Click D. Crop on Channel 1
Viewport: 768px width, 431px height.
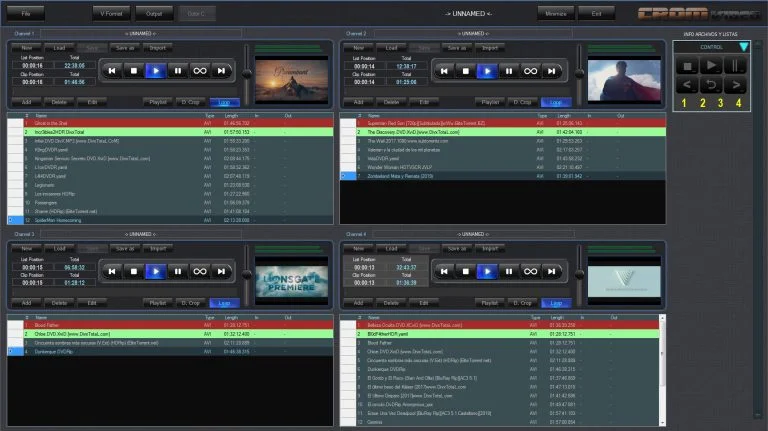tap(191, 102)
